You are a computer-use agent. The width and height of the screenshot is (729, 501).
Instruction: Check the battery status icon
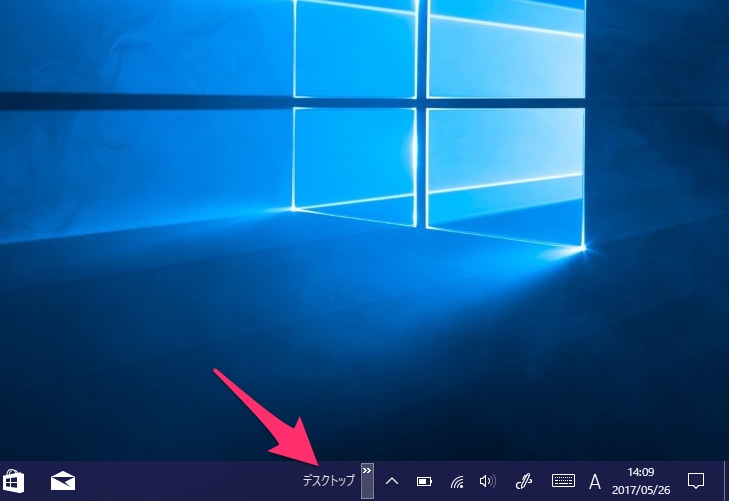tap(424, 481)
